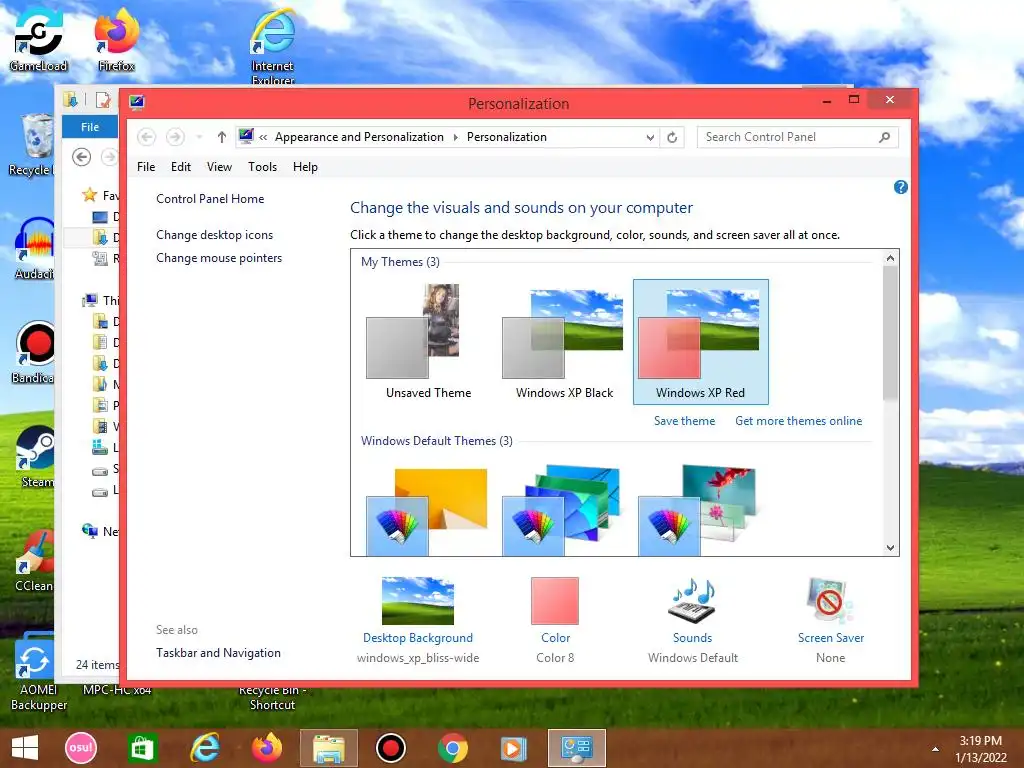Open Desktop Background bliss thumbnail
This screenshot has height=768, width=1024.
[x=418, y=601]
